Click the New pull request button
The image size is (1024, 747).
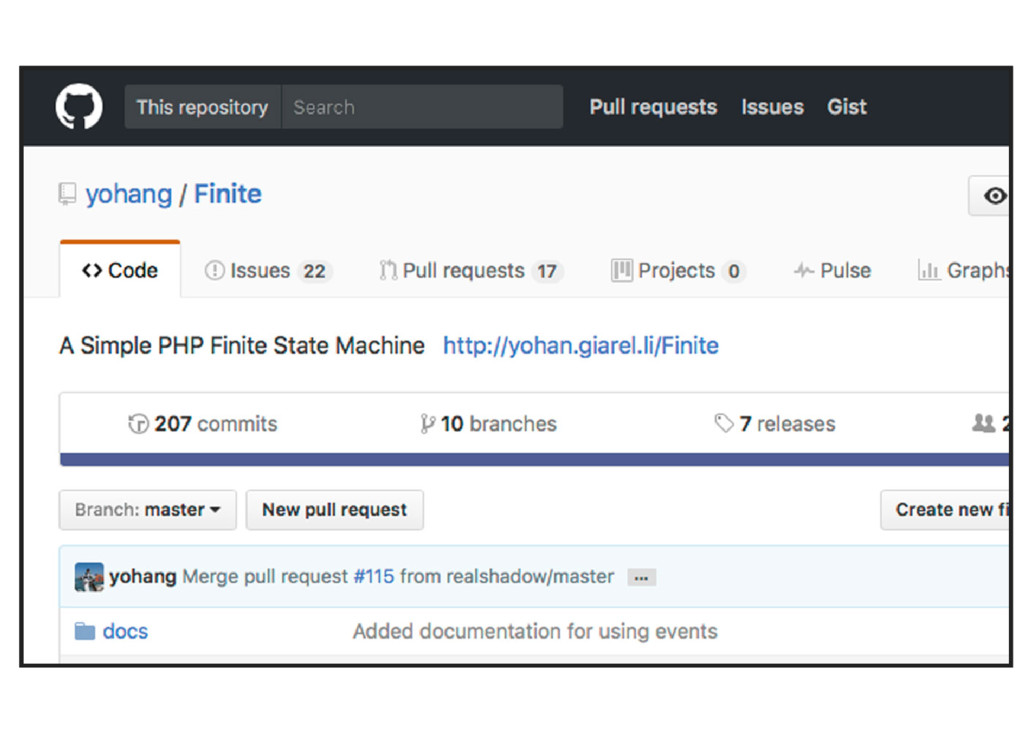[334, 510]
